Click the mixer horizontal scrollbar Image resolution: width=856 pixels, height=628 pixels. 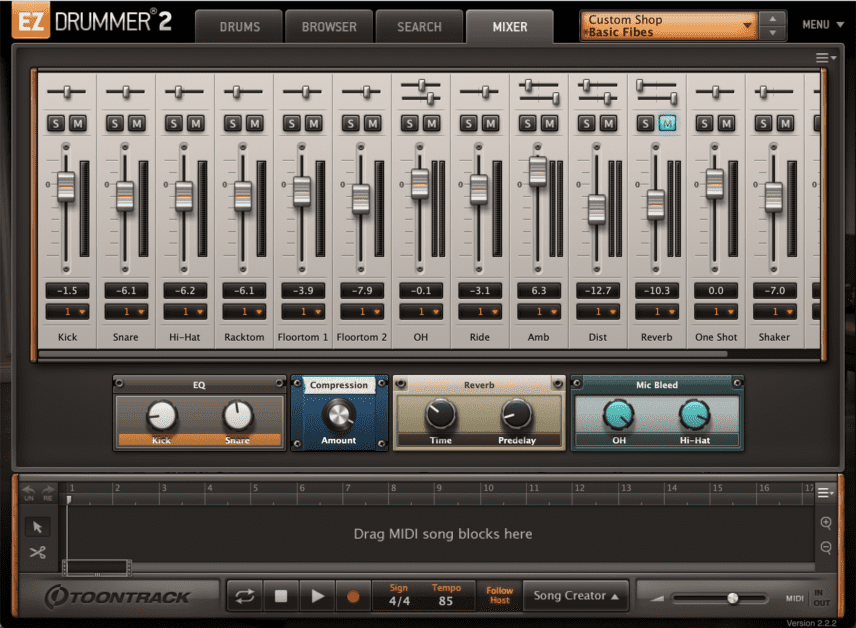tap(383, 354)
